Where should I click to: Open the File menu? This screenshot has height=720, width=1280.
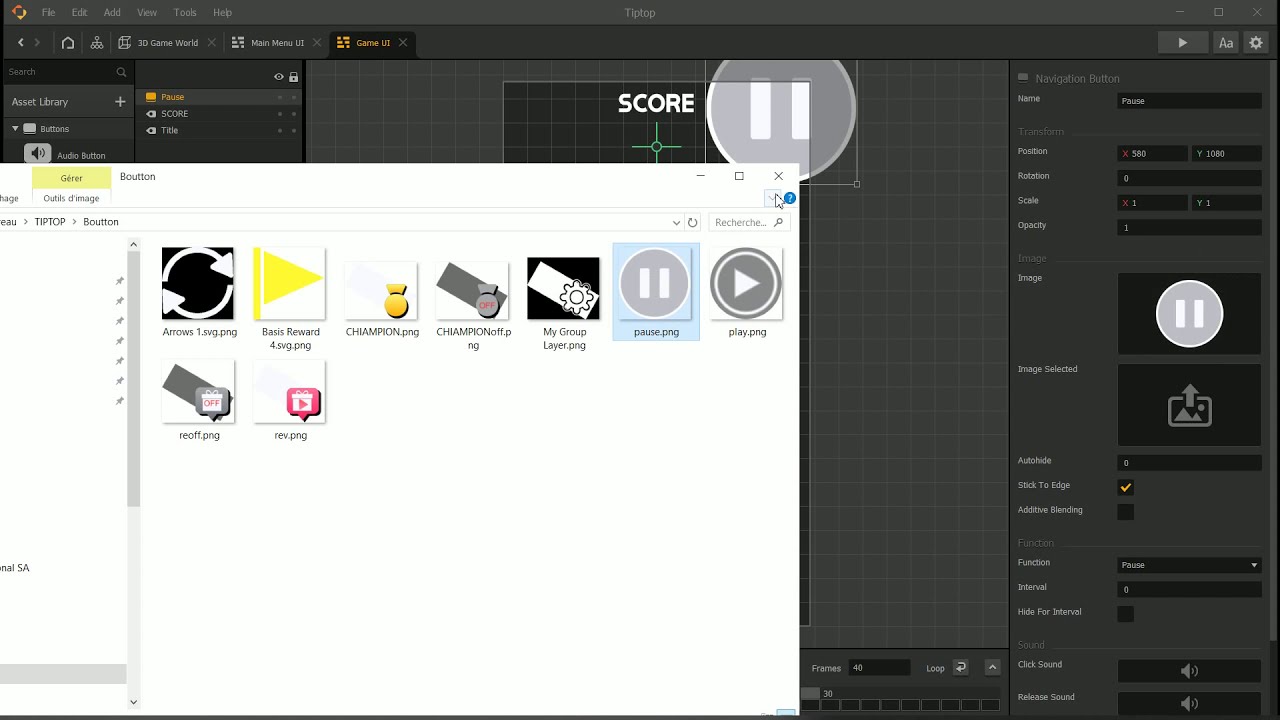[48, 13]
